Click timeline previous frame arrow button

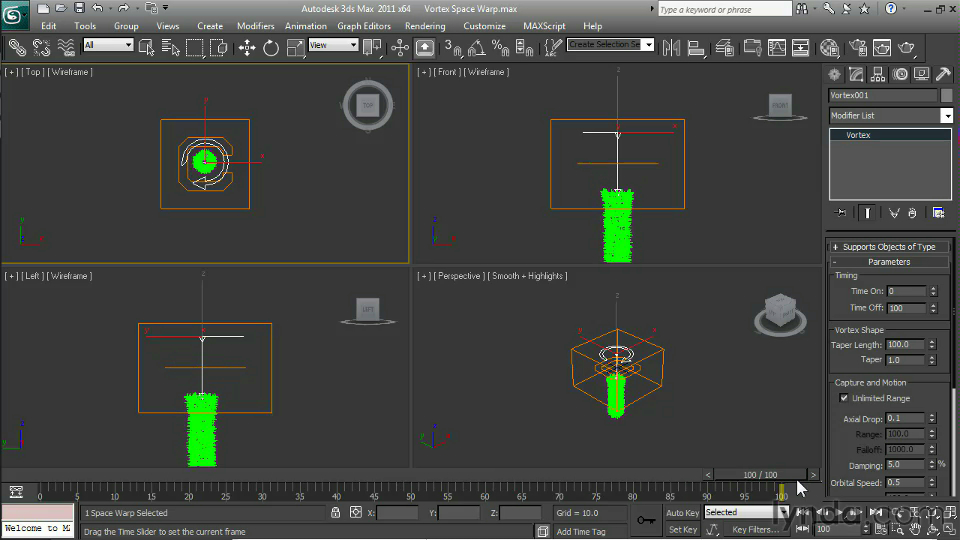tap(707, 474)
